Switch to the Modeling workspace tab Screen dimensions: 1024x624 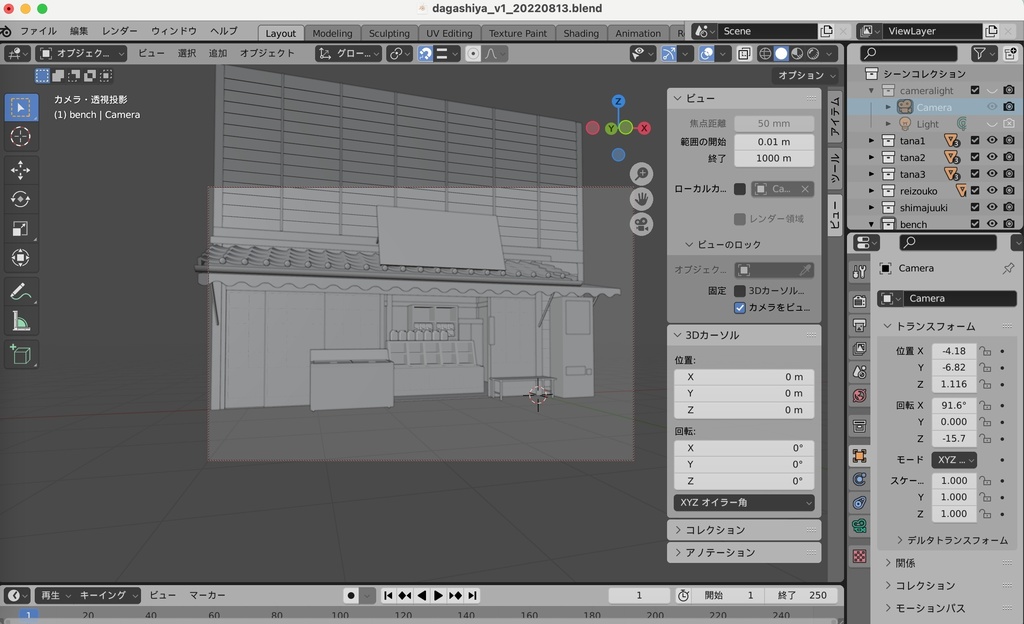point(332,32)
